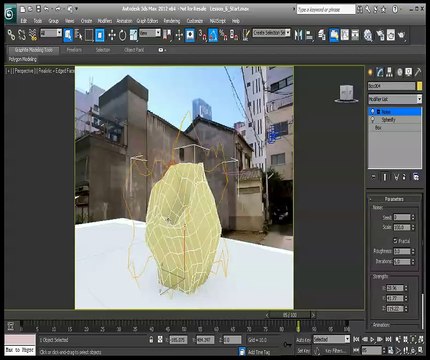Viewport: 430px width, 360px height.
Task: Click the Play Animation button
Action: coord(372,340)
